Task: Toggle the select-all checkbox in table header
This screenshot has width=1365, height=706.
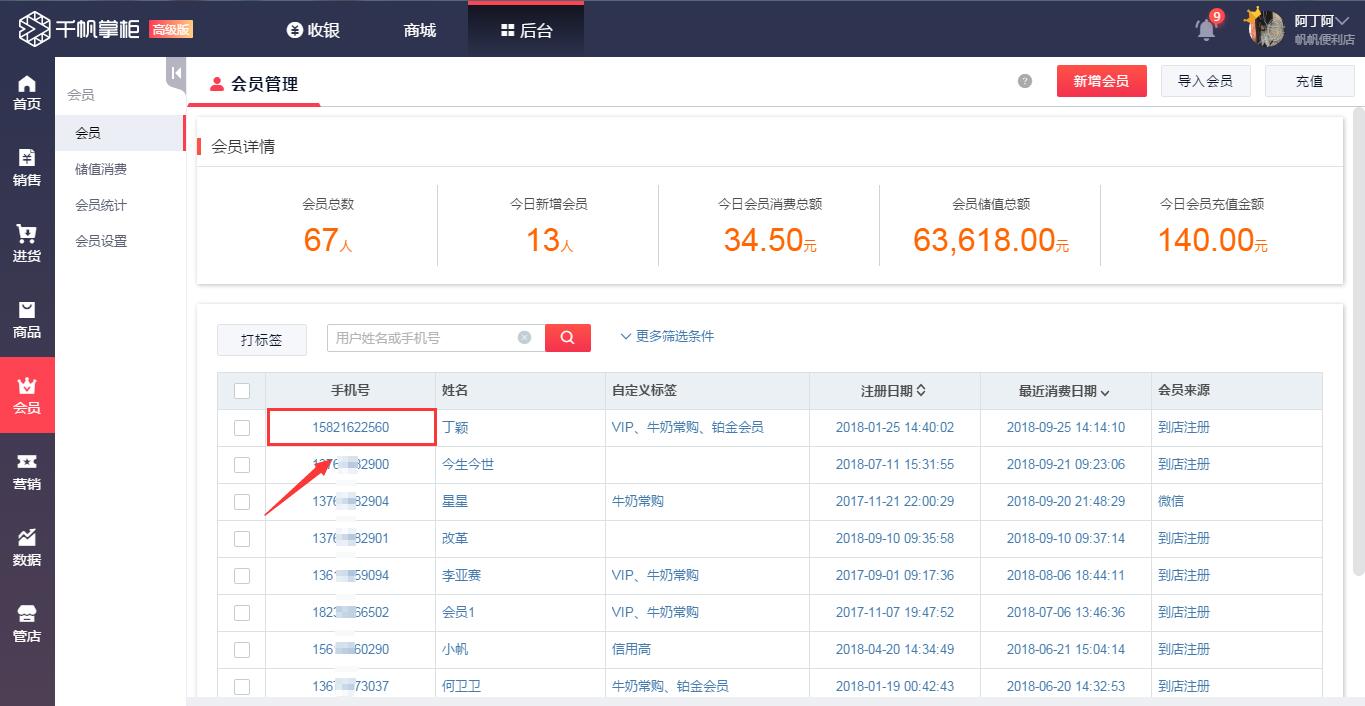Action: click(x=242, y=391)
